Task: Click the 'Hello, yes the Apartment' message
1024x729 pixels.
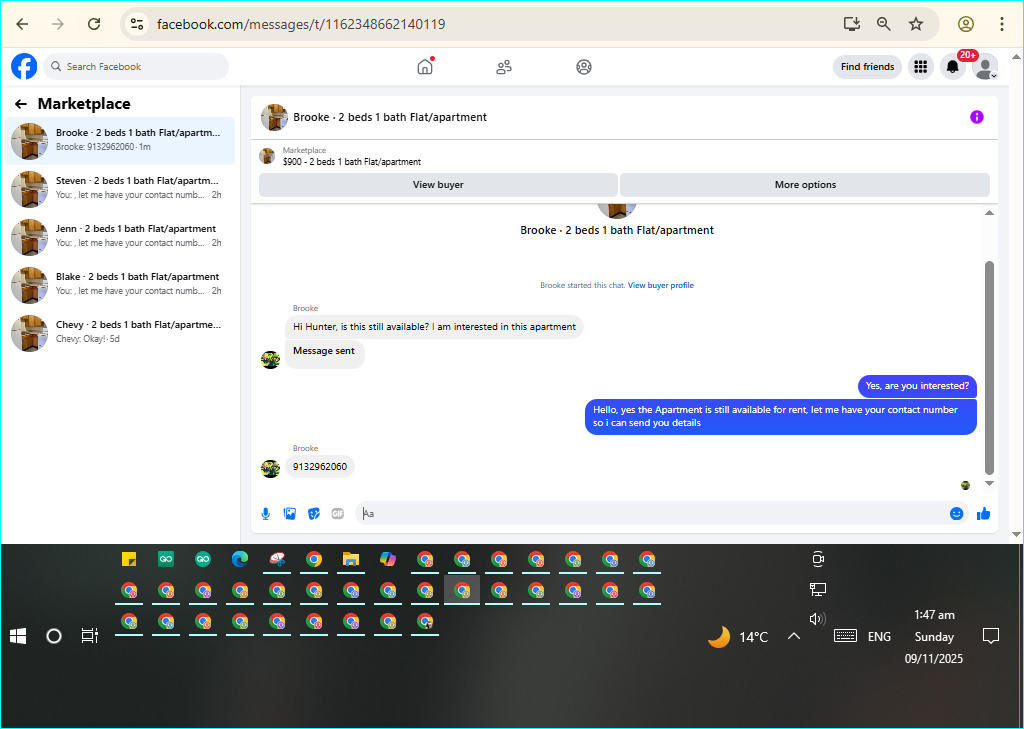Action: coord(780,417)
